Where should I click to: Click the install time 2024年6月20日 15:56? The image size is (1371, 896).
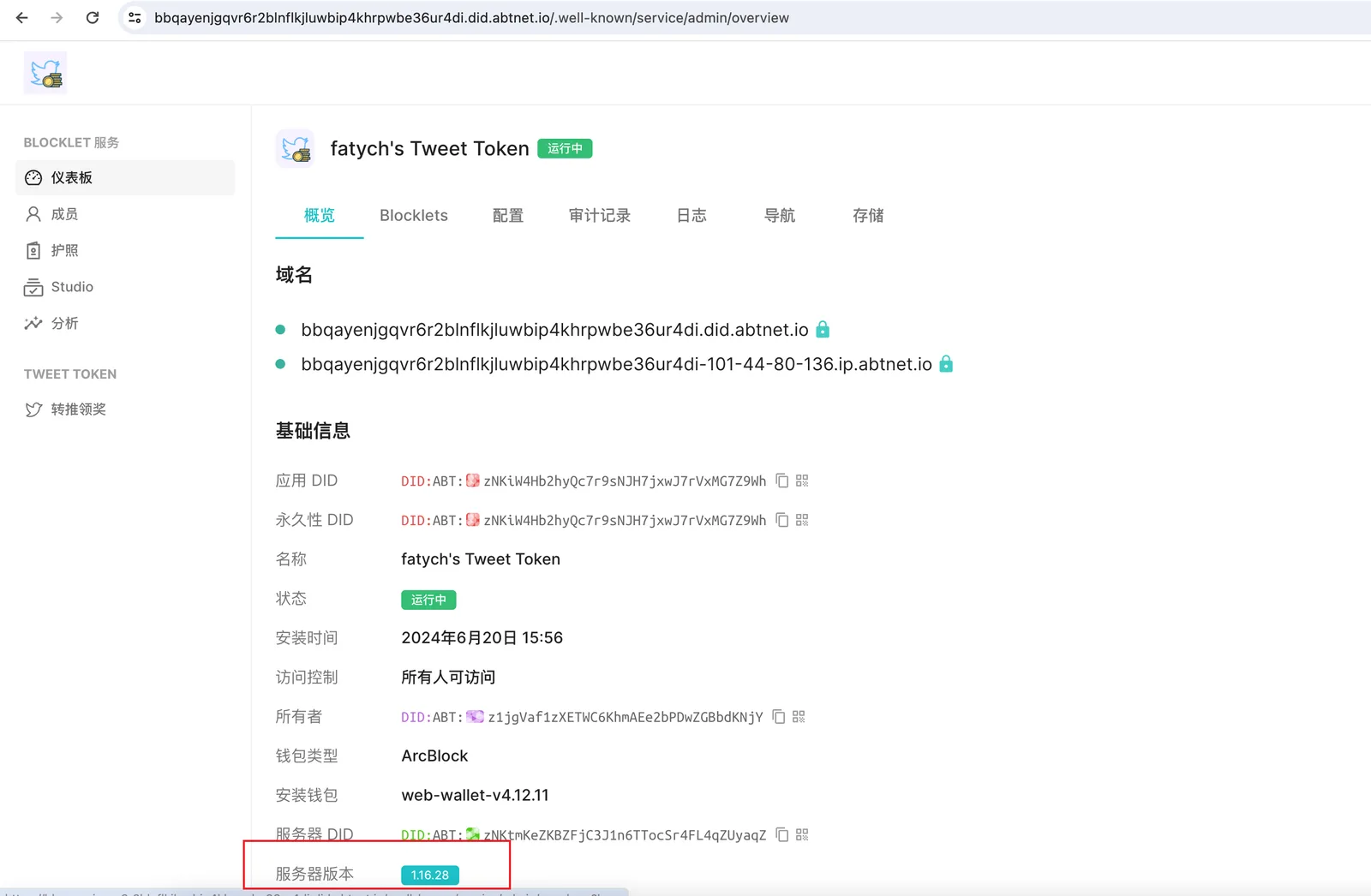click(482, 638)
